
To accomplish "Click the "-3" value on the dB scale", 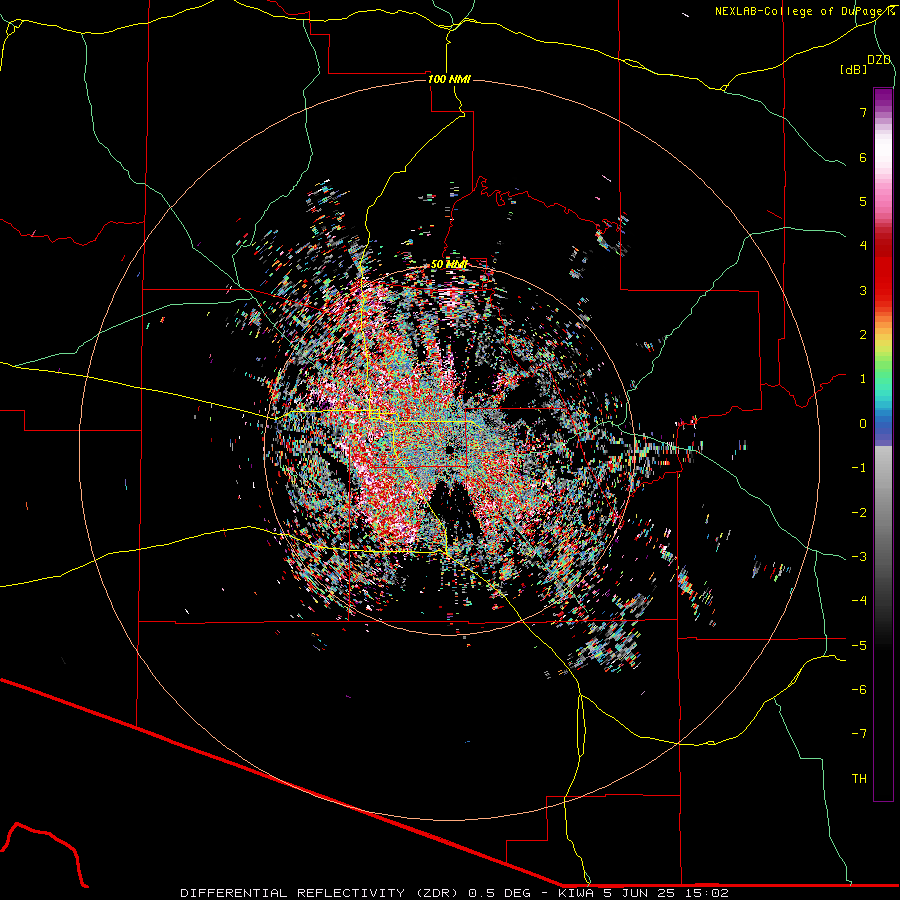I will tap(859, 557).
